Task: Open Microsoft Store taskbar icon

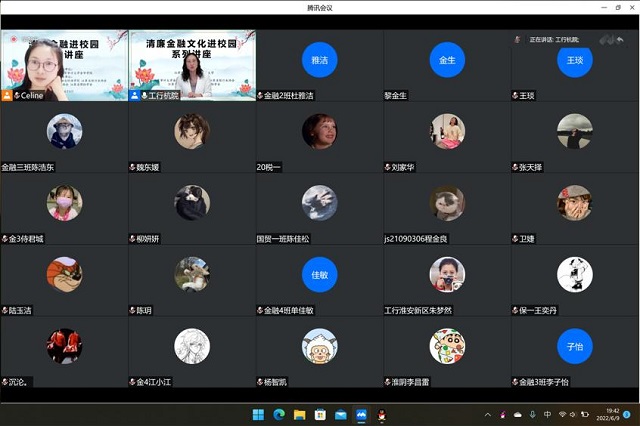Action: coord(320,414)
